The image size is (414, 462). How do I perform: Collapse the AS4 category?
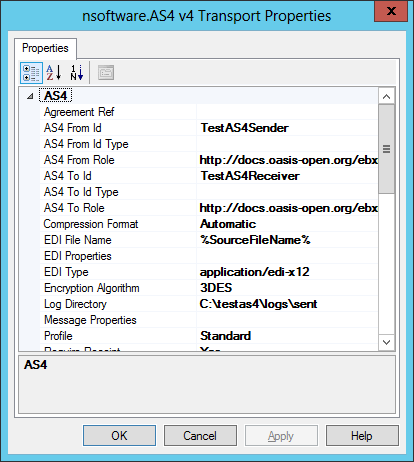pos(30,96)
